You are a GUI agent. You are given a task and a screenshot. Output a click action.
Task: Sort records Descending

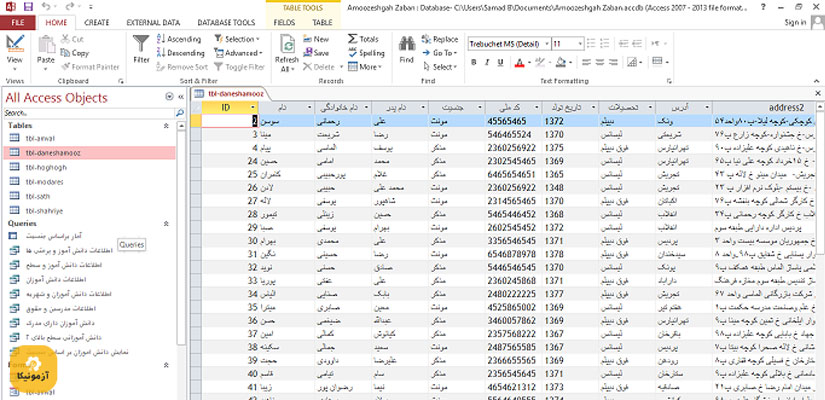[180, 53]
